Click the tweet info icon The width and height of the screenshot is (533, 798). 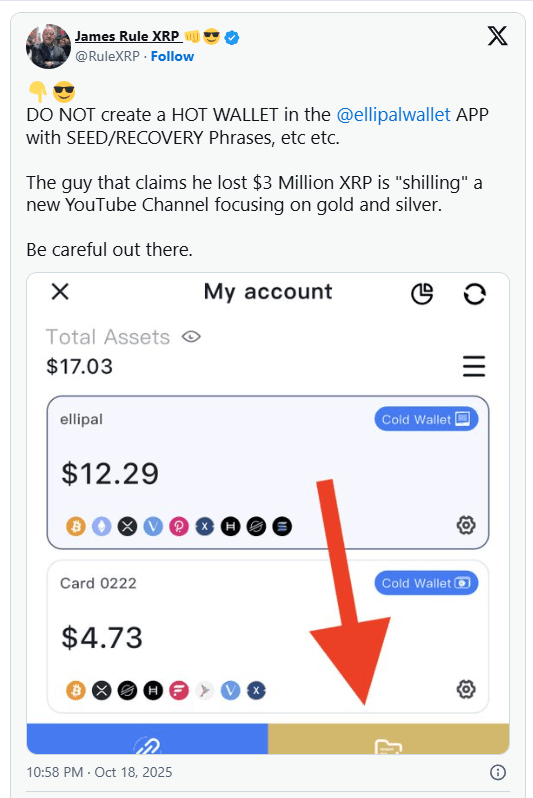(498, 772)
